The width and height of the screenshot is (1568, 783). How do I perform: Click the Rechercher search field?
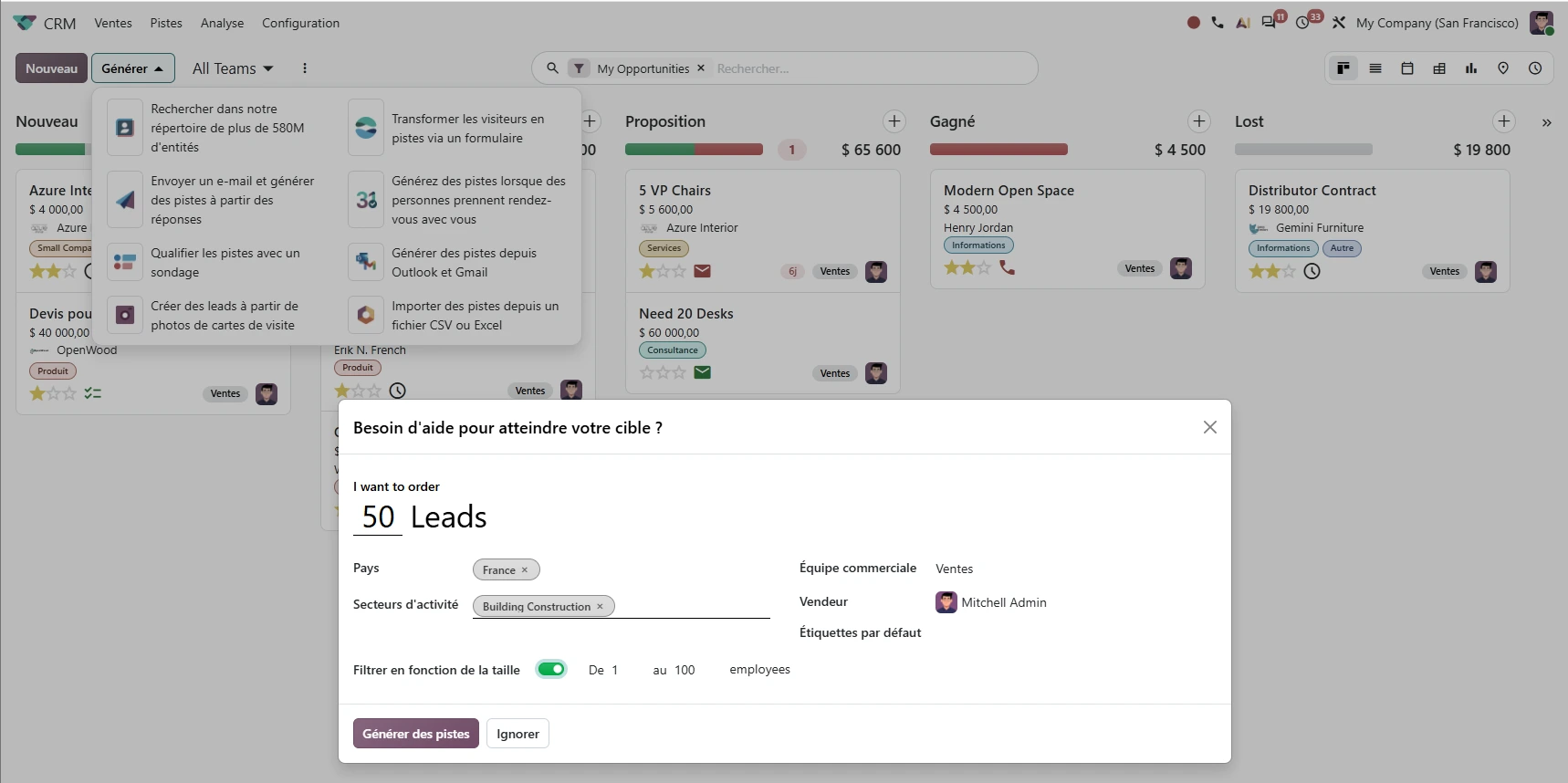pos(872,68)
